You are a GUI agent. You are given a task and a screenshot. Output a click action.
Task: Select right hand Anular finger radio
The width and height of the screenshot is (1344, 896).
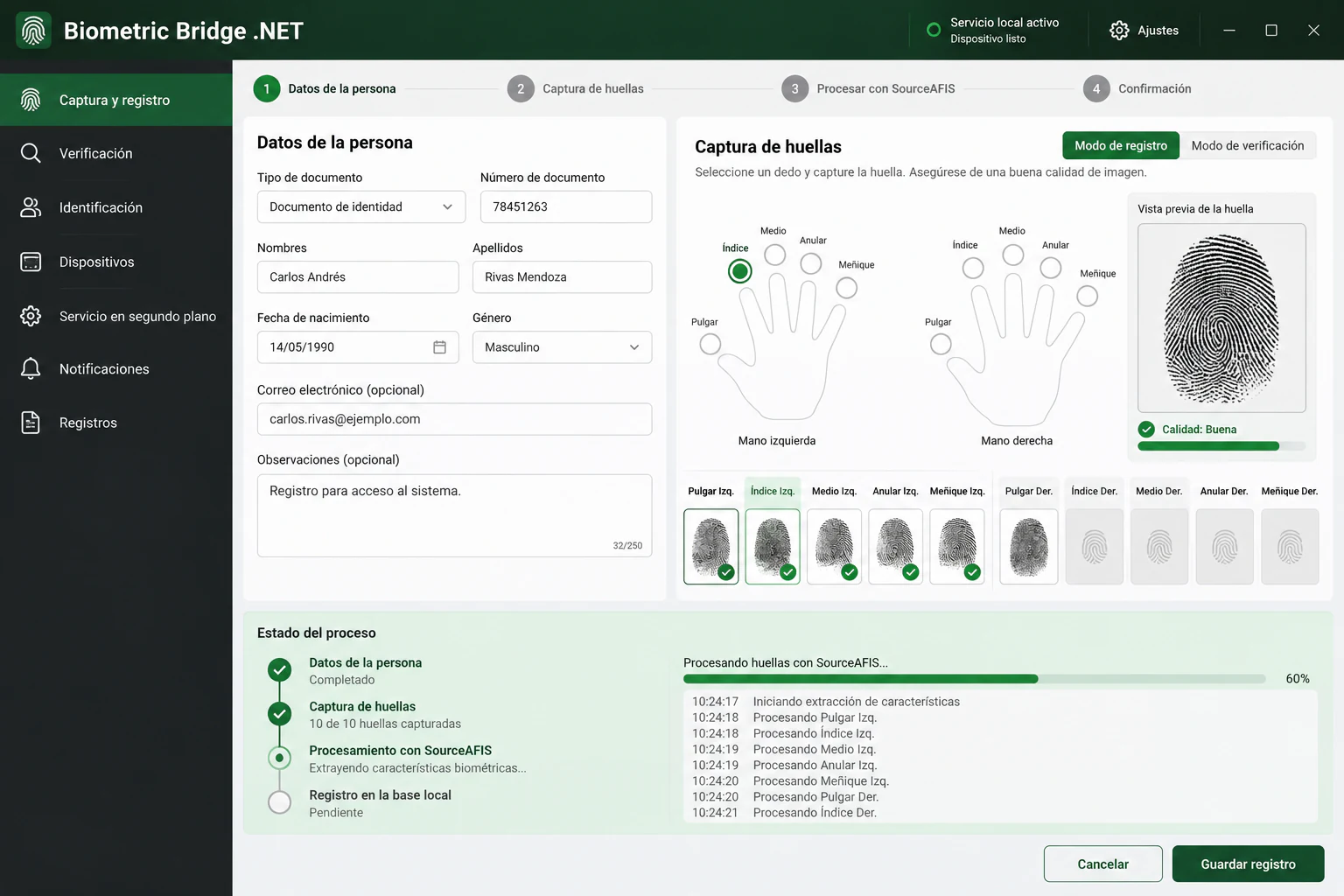click(1051, 268)
